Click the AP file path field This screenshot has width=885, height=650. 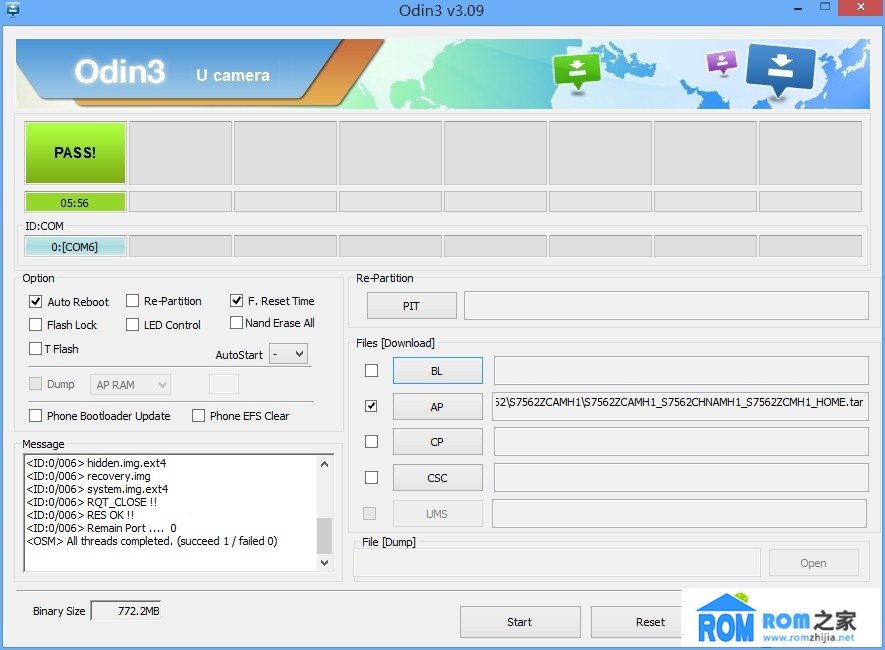pyautogui.click(x=680, y=406)
